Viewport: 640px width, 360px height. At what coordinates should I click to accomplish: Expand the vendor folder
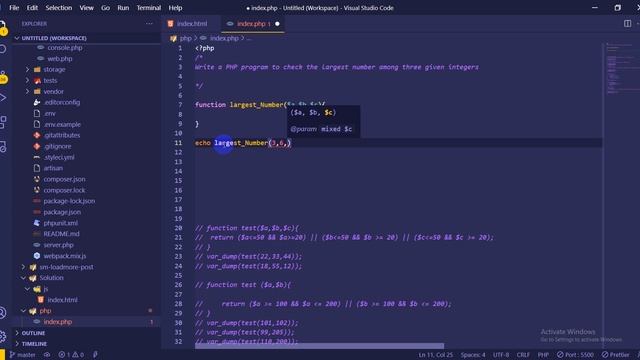[53, 91]
